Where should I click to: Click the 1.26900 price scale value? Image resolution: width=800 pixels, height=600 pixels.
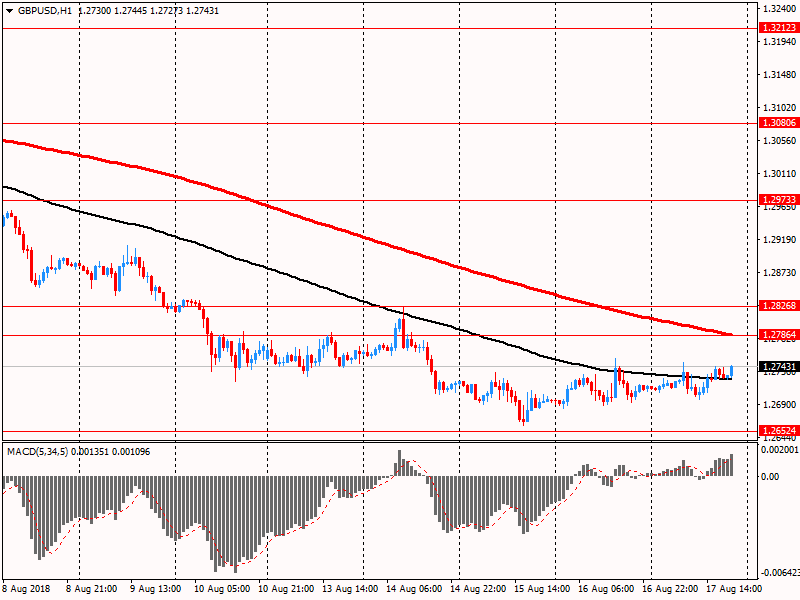pos(780,404)
